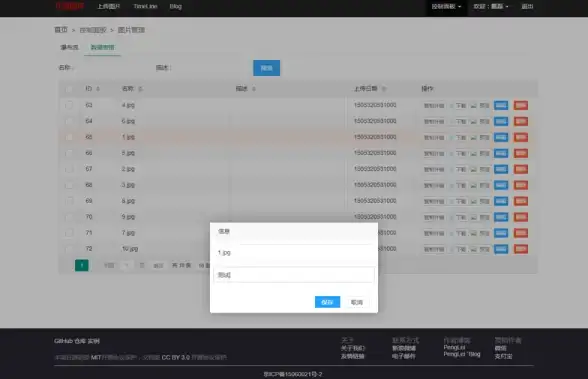
Task: Focus the 描述 filter input field
Action: tap(210, 68)
